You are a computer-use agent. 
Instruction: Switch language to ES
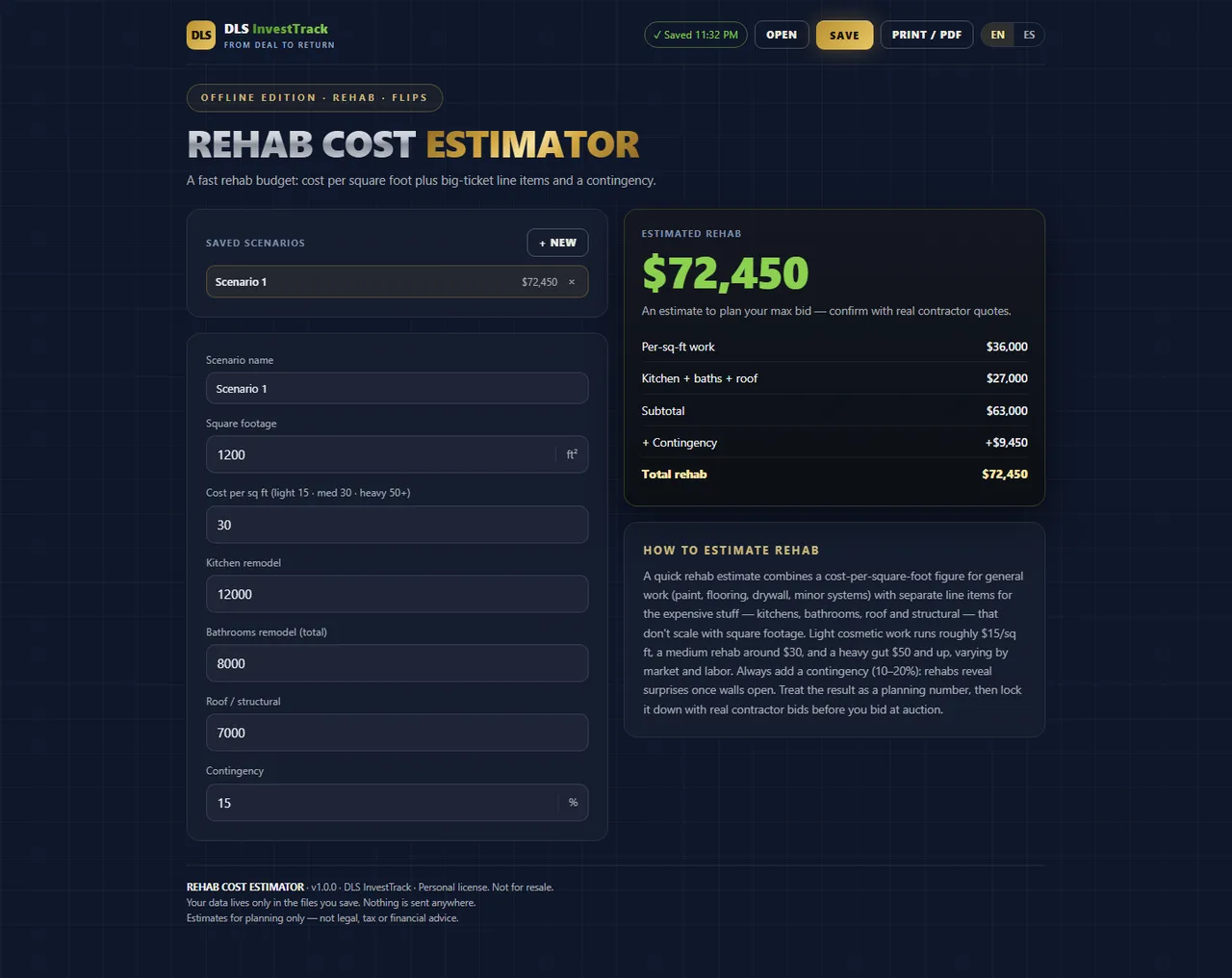coord(1029,35)
